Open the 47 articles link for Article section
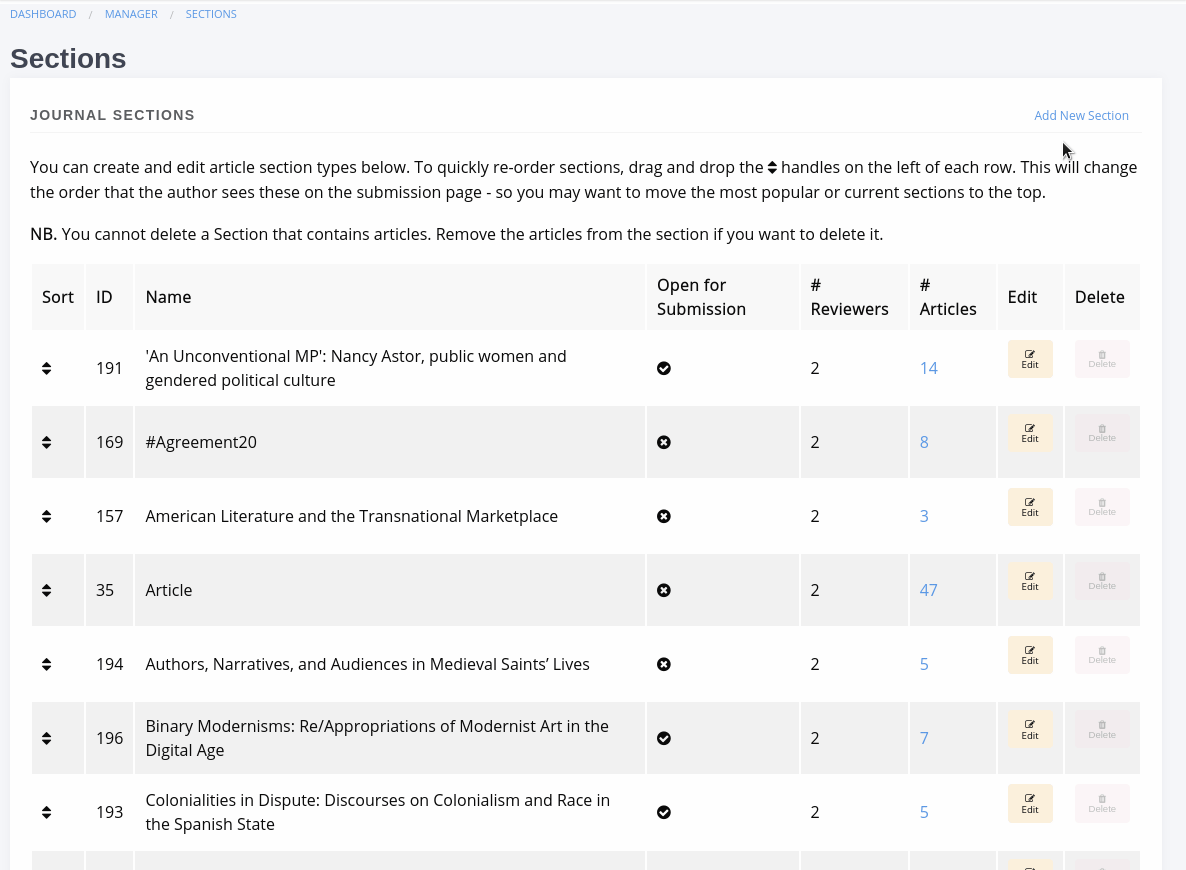1186x870 pixels. [928, 590]
